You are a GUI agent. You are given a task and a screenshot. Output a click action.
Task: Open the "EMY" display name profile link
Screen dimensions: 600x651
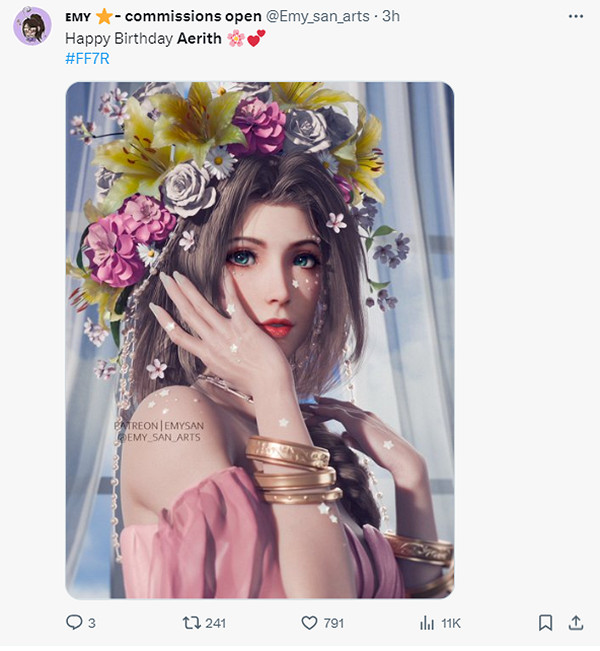pyautogui.click(x=77, y=18)
